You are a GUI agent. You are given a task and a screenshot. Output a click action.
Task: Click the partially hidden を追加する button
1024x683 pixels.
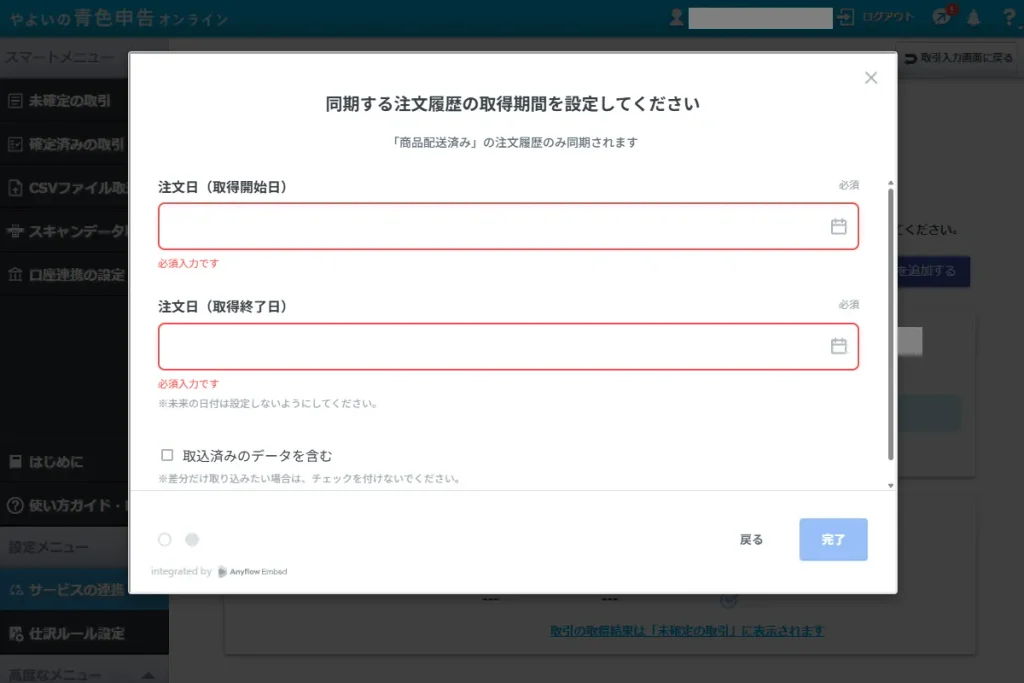click(933, 271)
